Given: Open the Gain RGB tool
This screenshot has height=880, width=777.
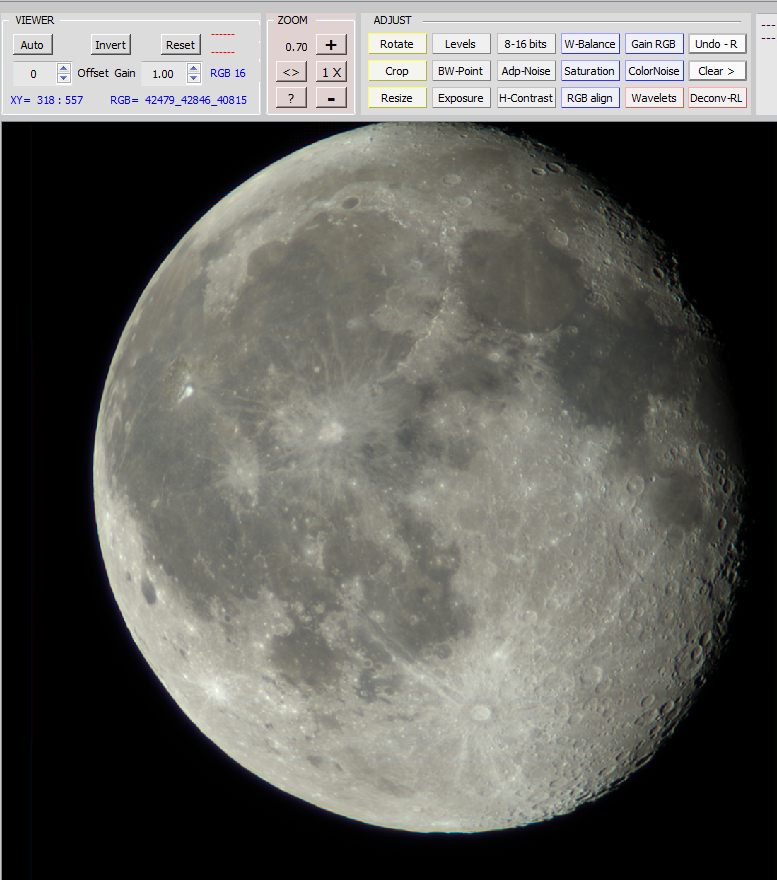Looking at the screenshot, I should point(653,44).
